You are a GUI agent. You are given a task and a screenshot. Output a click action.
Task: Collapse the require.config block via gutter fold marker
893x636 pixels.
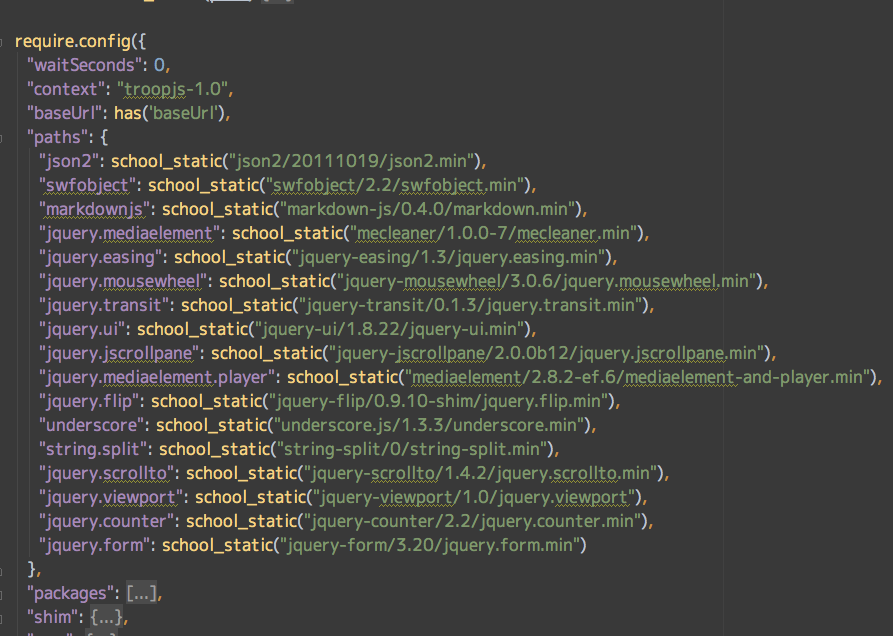point(2,42)
